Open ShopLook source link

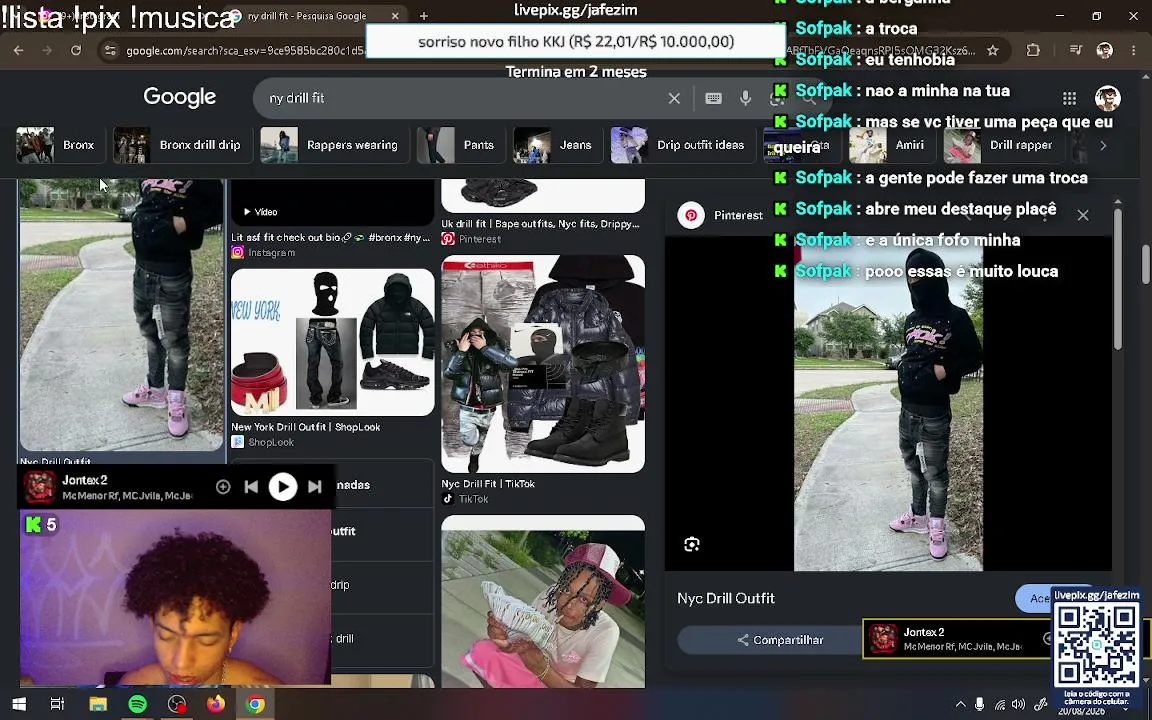(263, 442)
